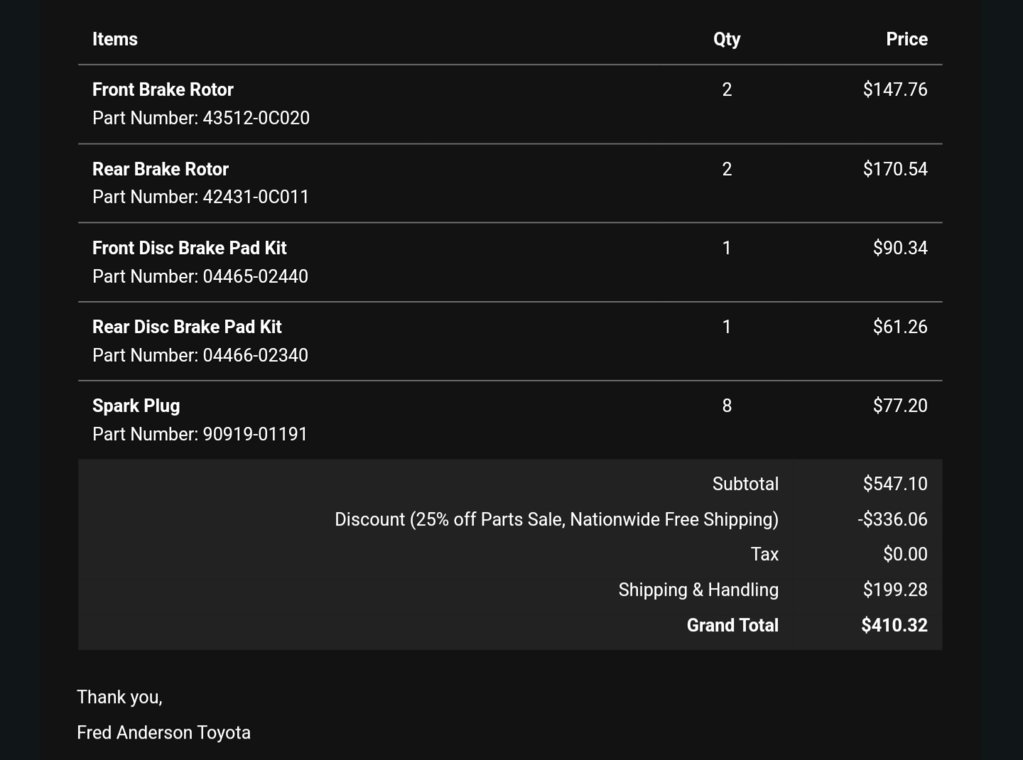1023x760 pixels.
Task: Click the Spark Plug item name
Action: pyautogui.click(x=136, y=406)
